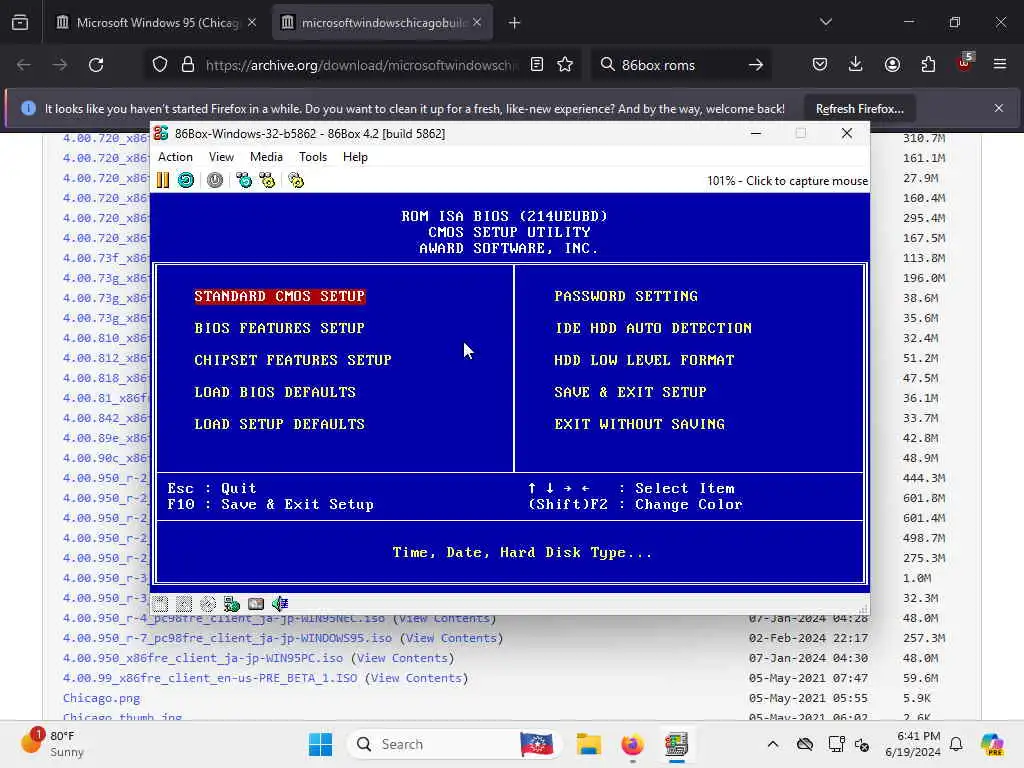Screen dimensions: 1024x768
Task: Select EXIT WITHOUT SAVING entry
Action: point(639,424)
